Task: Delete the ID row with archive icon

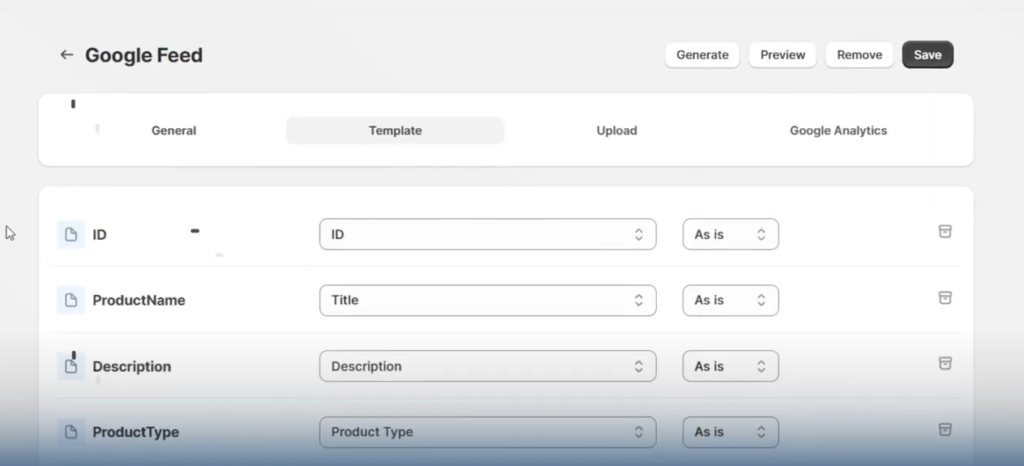Action: pos(944,232)
